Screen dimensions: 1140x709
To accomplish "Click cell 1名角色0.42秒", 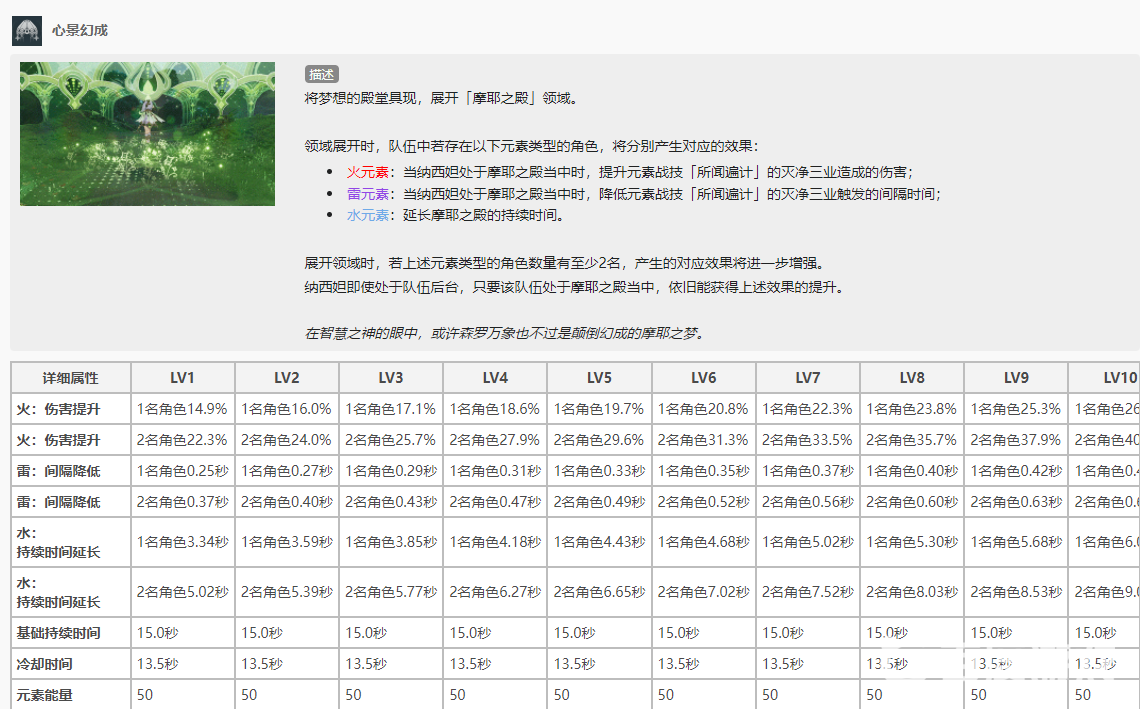I will pos(1016,471).
